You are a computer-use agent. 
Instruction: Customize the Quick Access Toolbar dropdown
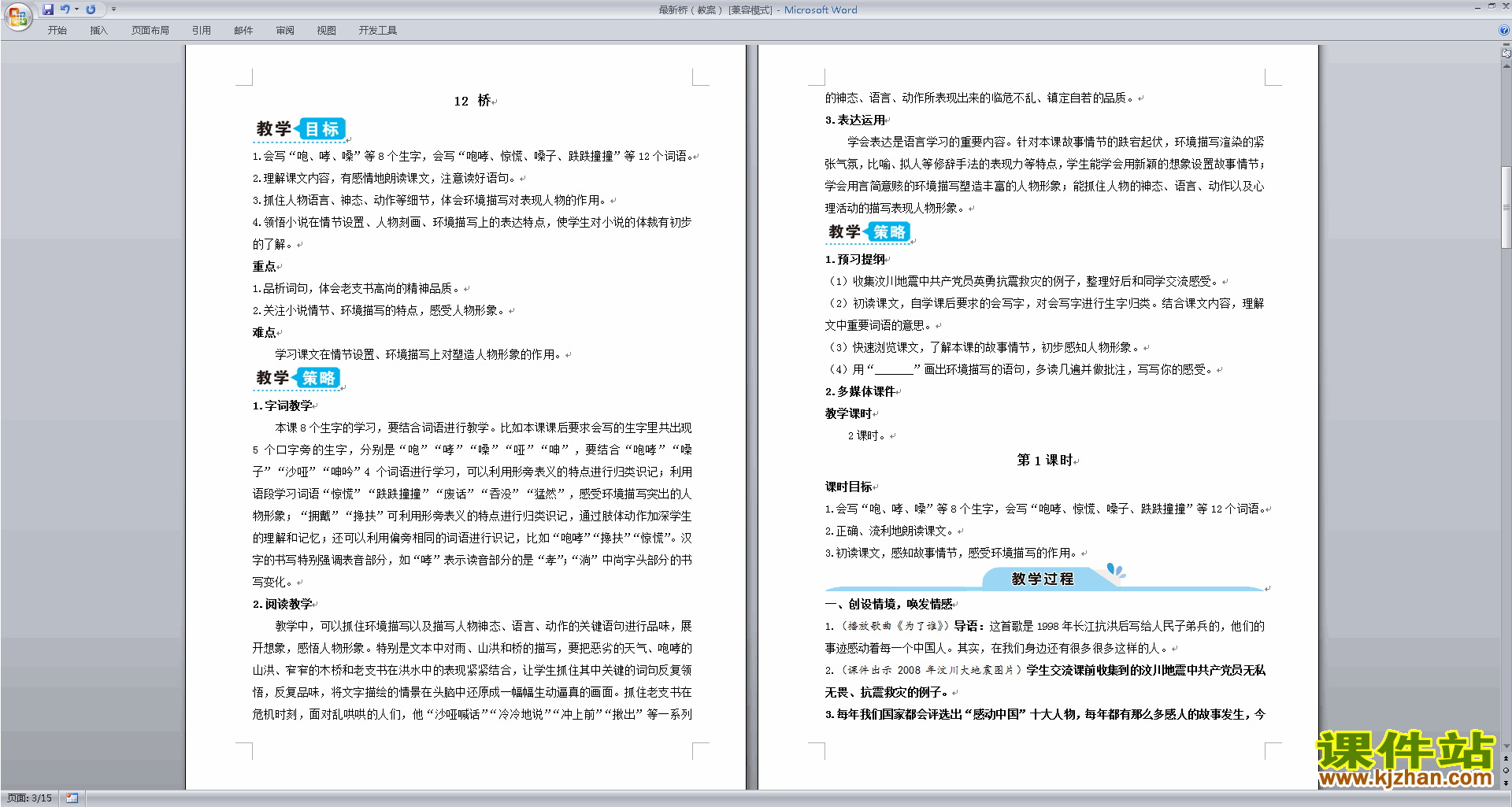point(113,9)
